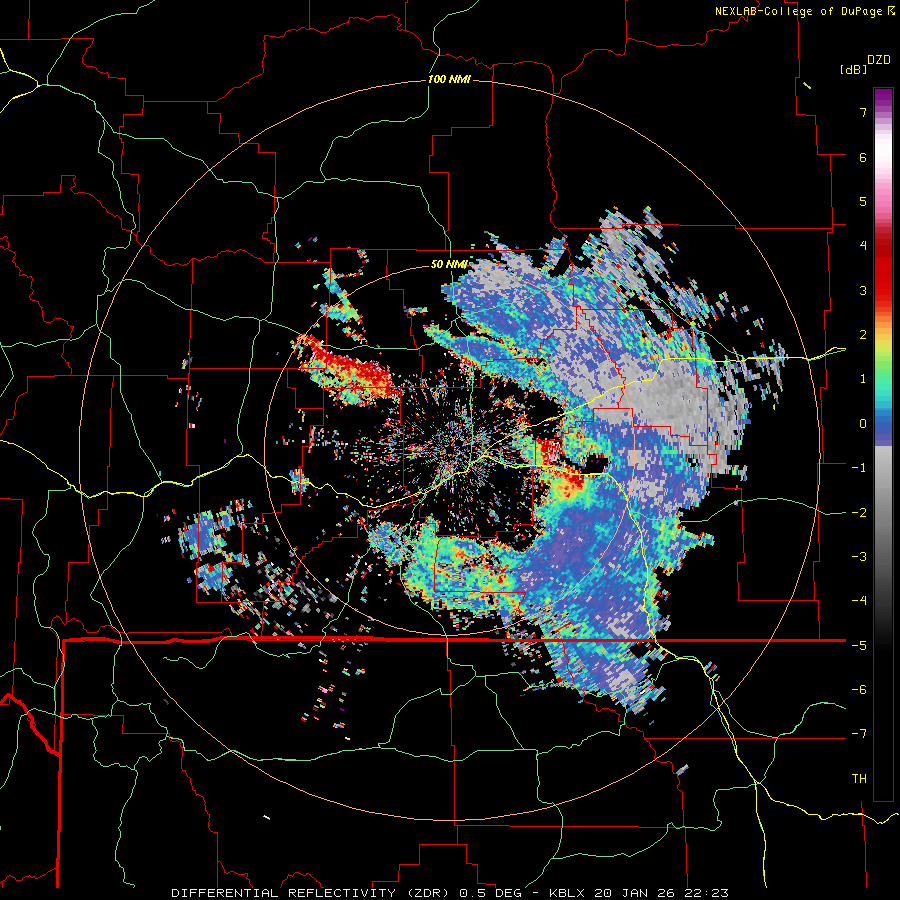Click the -4 value on the scale
Image resolution: width=900 pixels, height=900 pixels.
pyautogui.click(x=859, y=601)
